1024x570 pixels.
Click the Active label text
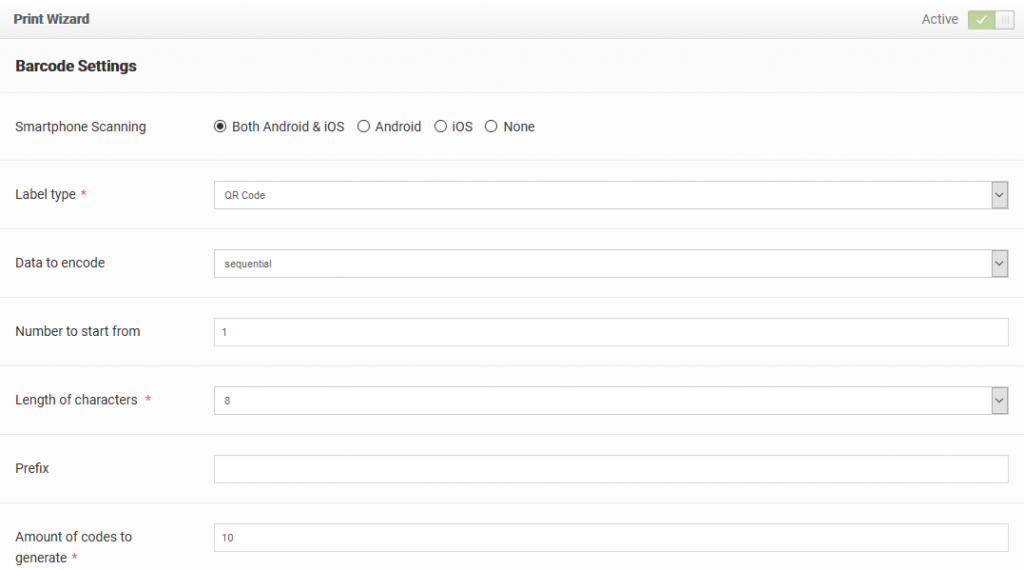(940, 20)
